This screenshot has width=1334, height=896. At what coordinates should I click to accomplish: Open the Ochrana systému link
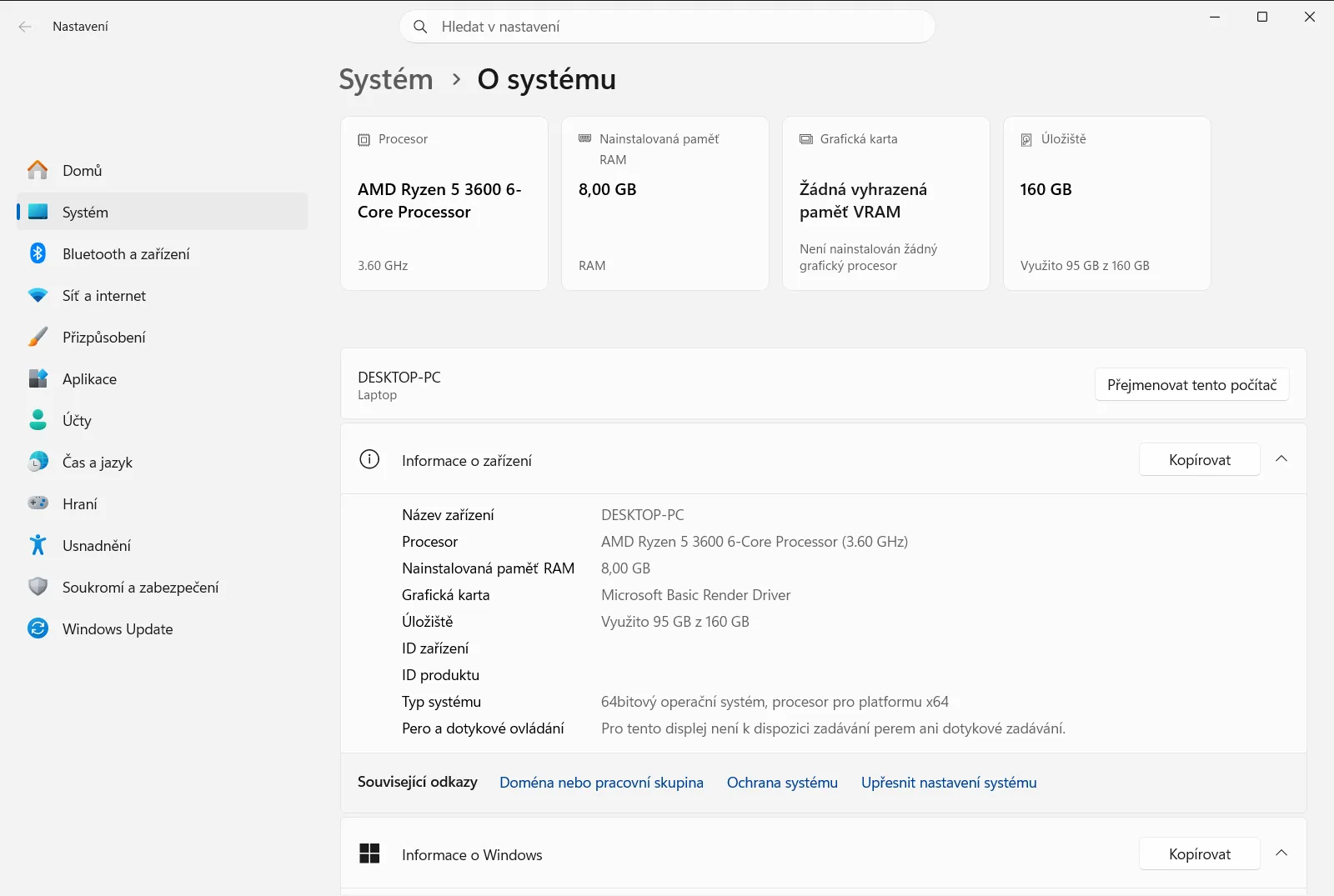click(782, 783)
